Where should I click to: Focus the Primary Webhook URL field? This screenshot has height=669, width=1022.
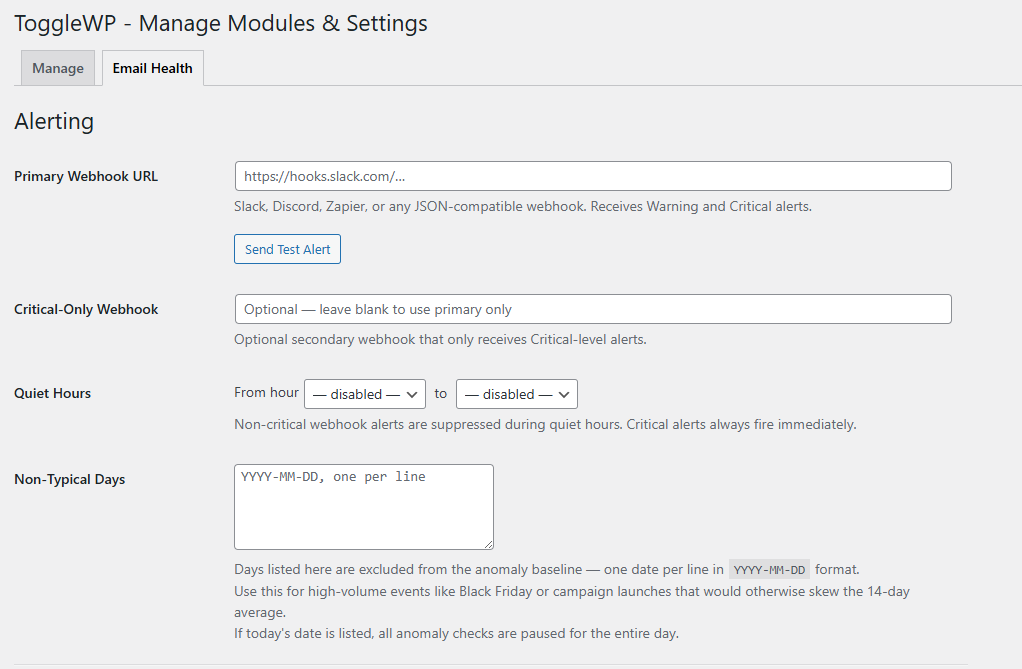[x=592, y=176]
